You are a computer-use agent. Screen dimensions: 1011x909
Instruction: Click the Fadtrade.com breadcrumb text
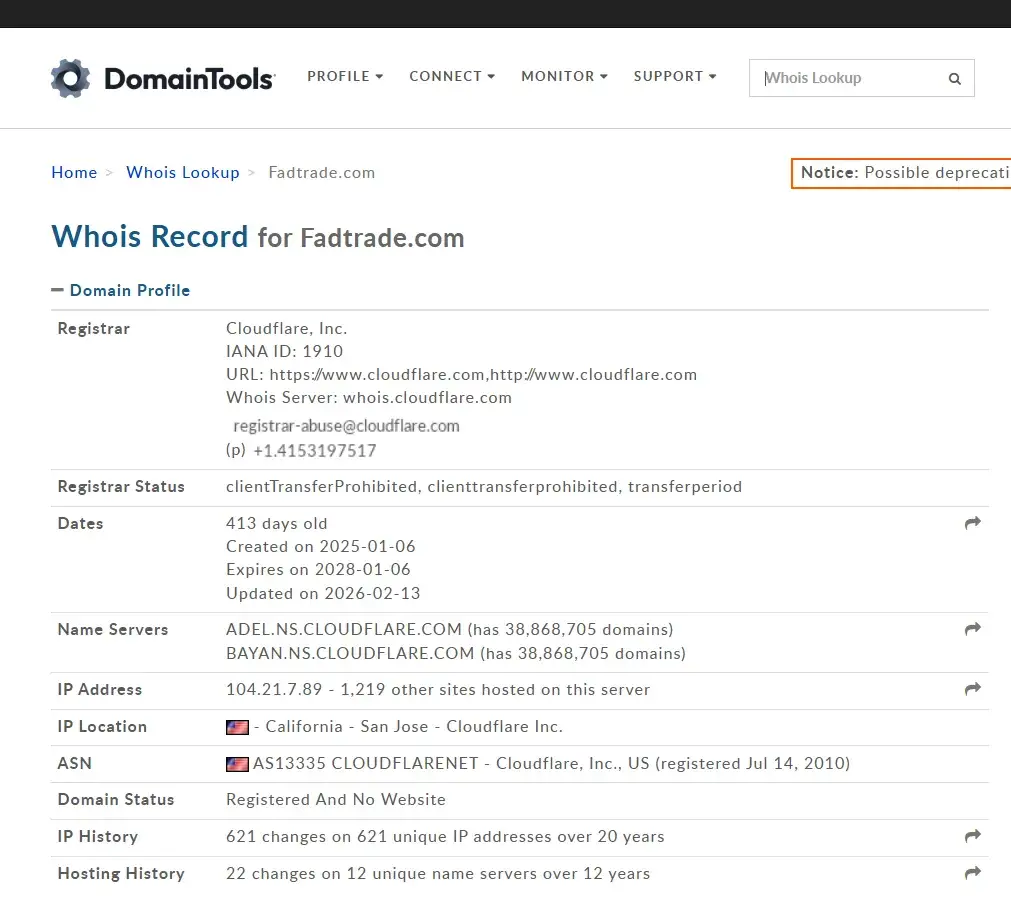point(322,173)
